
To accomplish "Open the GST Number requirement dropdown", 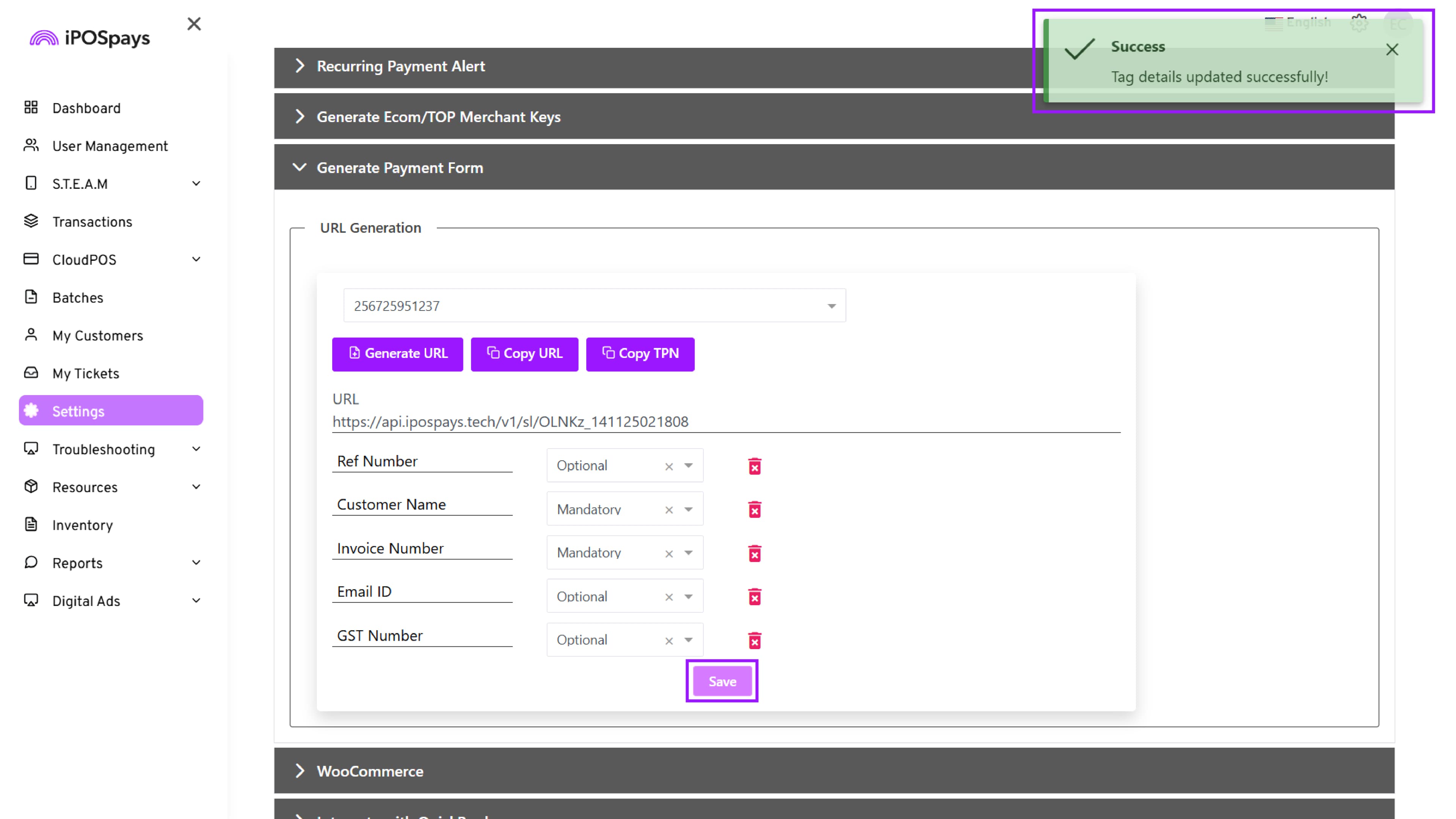I will tap(689, 640).
